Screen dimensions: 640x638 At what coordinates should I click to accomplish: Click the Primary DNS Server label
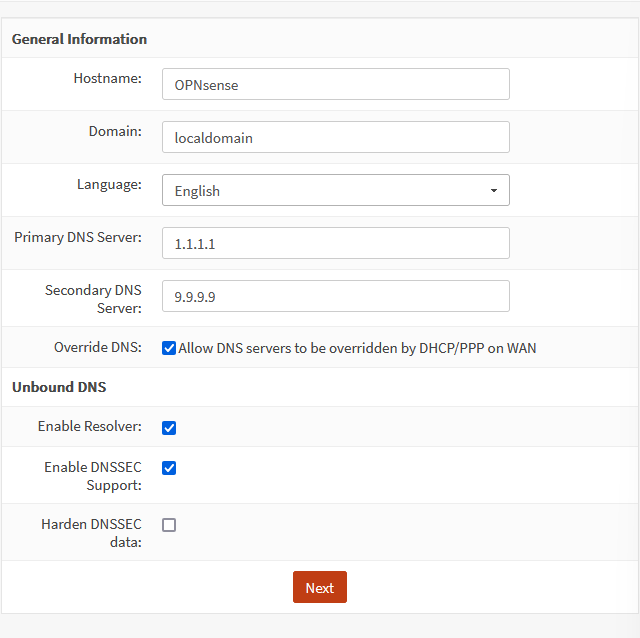78,237
